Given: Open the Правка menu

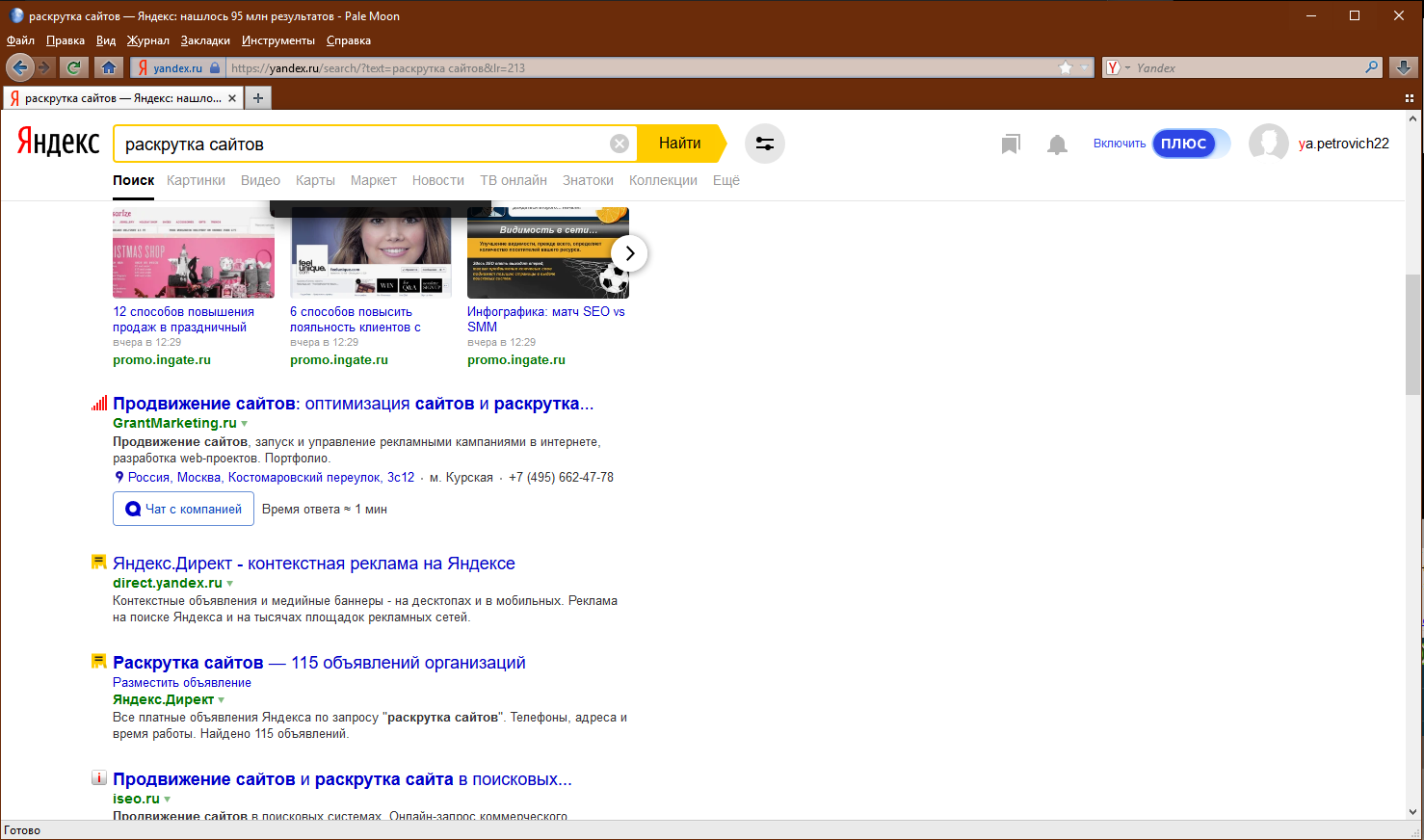Looking at the screenshot, I should (66, 40).
